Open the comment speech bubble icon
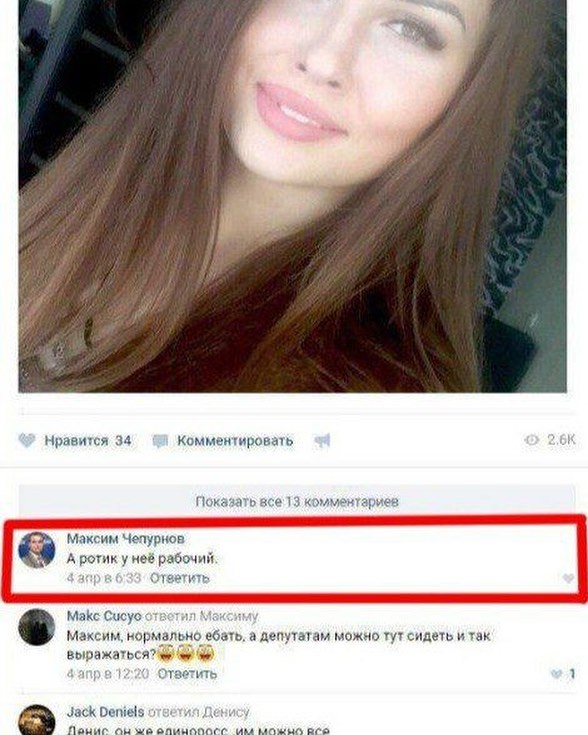 160,441
